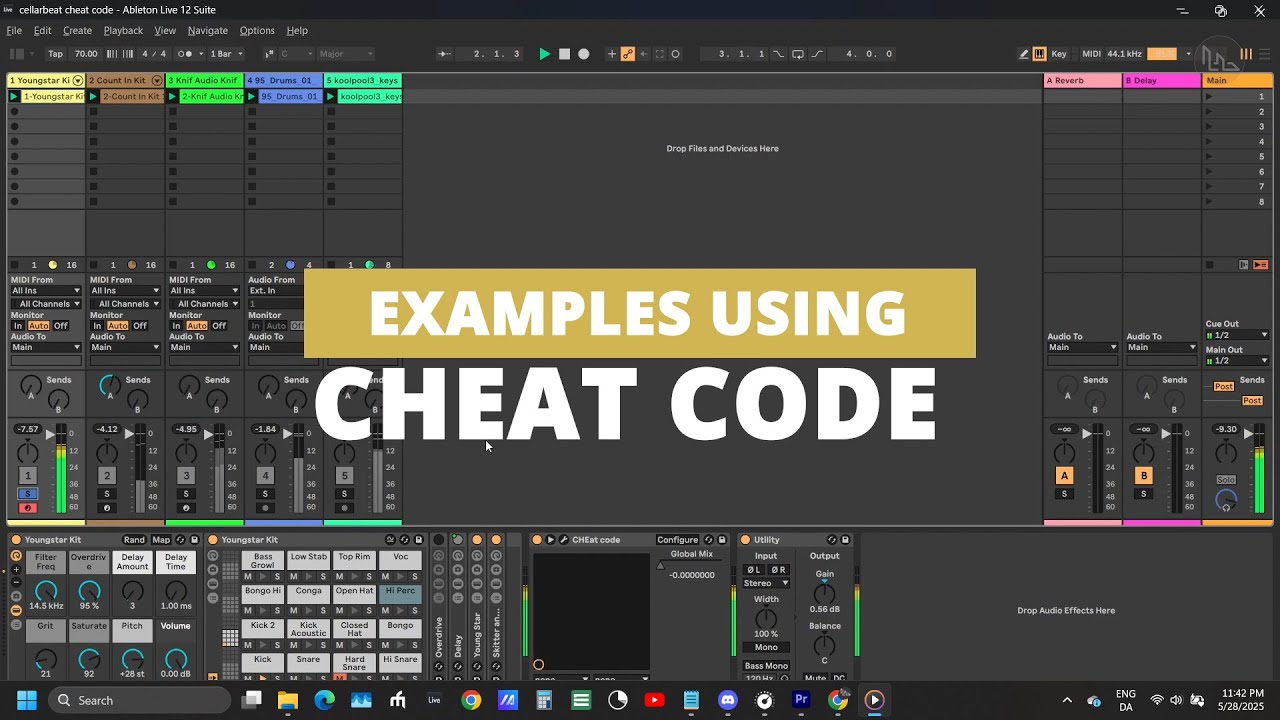The width and height of the screenshot is (1280, 720).
Task: Toggle Solo on track 1
Action: 28,494
